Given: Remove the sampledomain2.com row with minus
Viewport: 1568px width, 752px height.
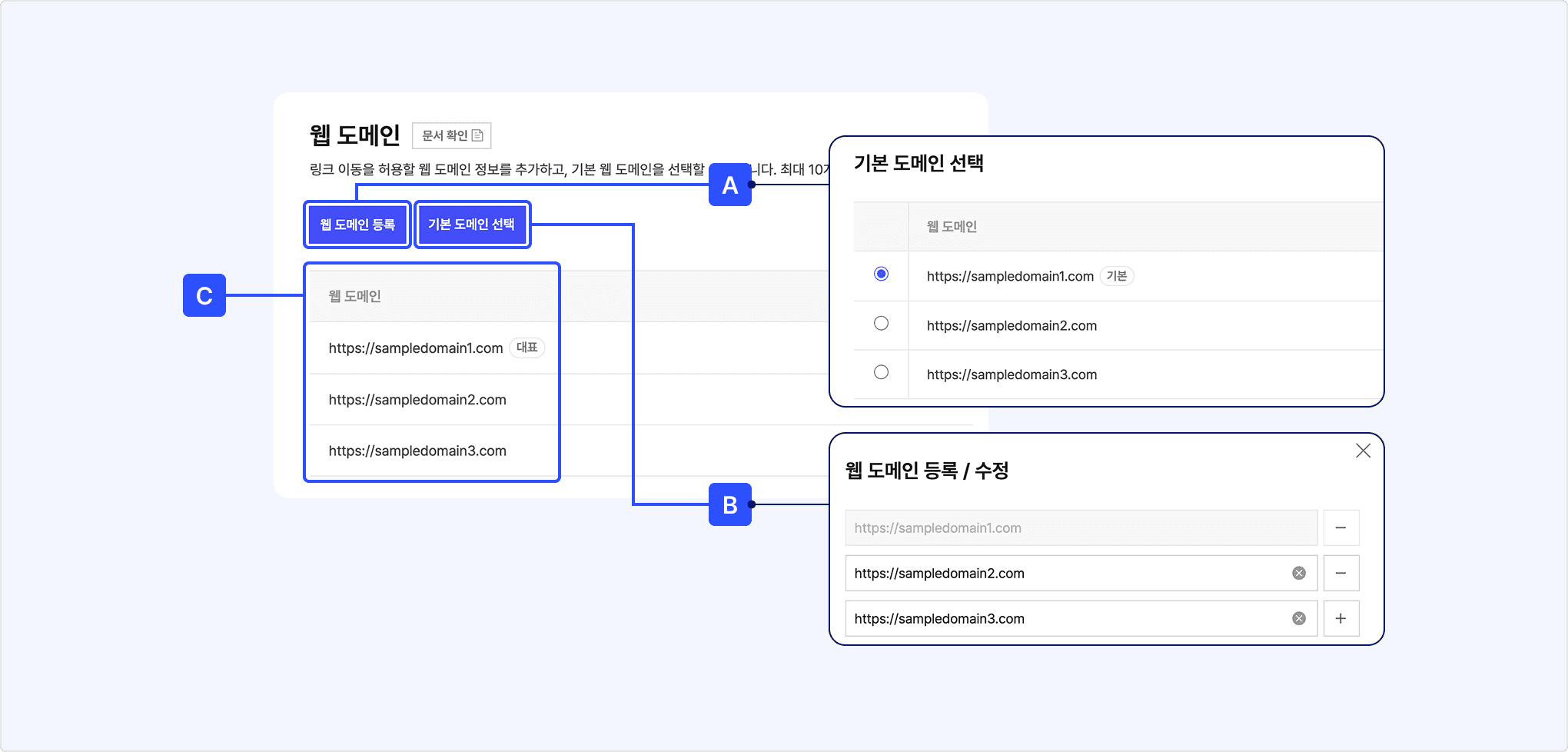Looking at the screenshot, I should (x=1340, y=574).
